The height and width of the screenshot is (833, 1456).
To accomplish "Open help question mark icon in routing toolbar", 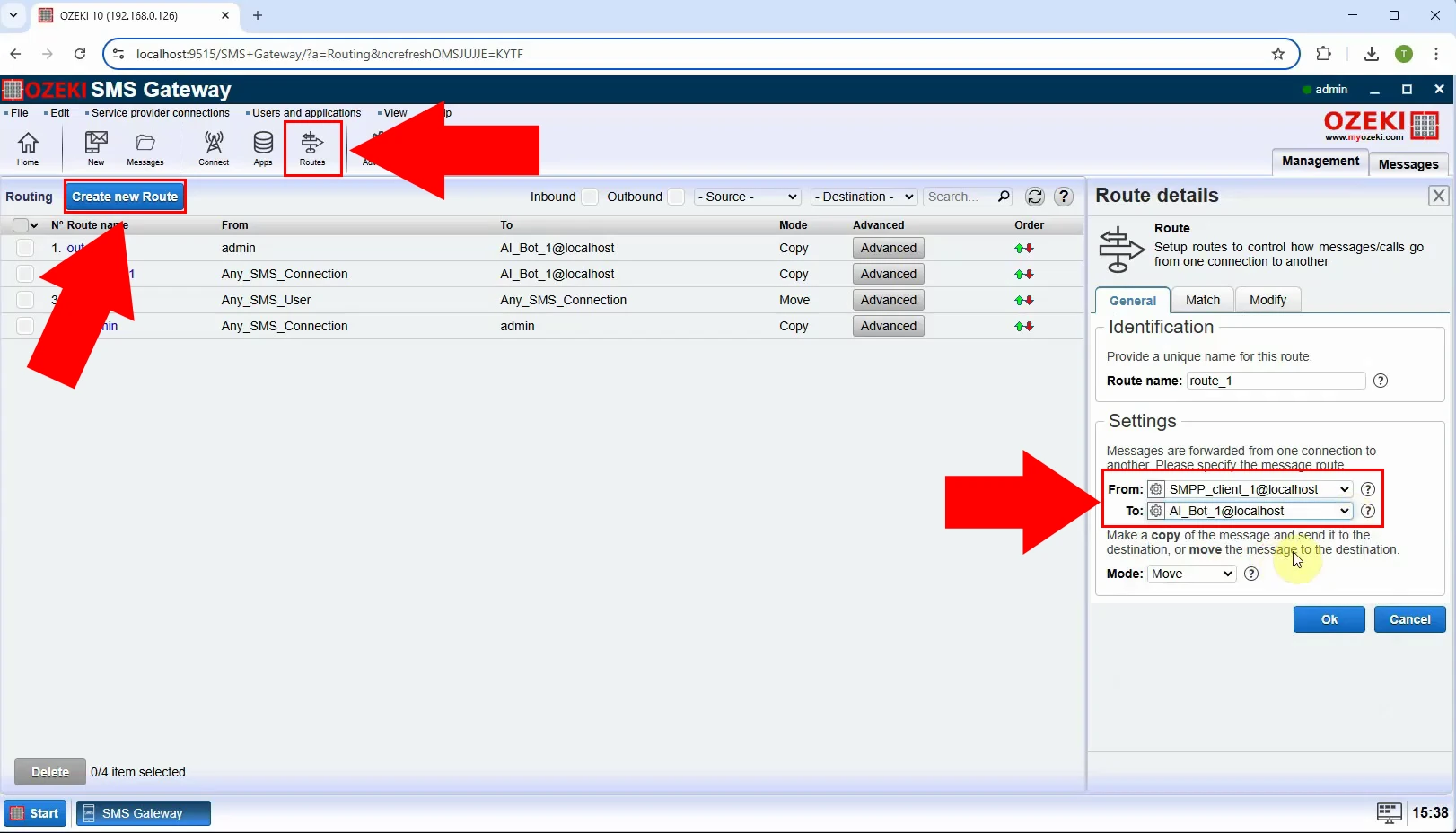I will (x=1064, y=197).
